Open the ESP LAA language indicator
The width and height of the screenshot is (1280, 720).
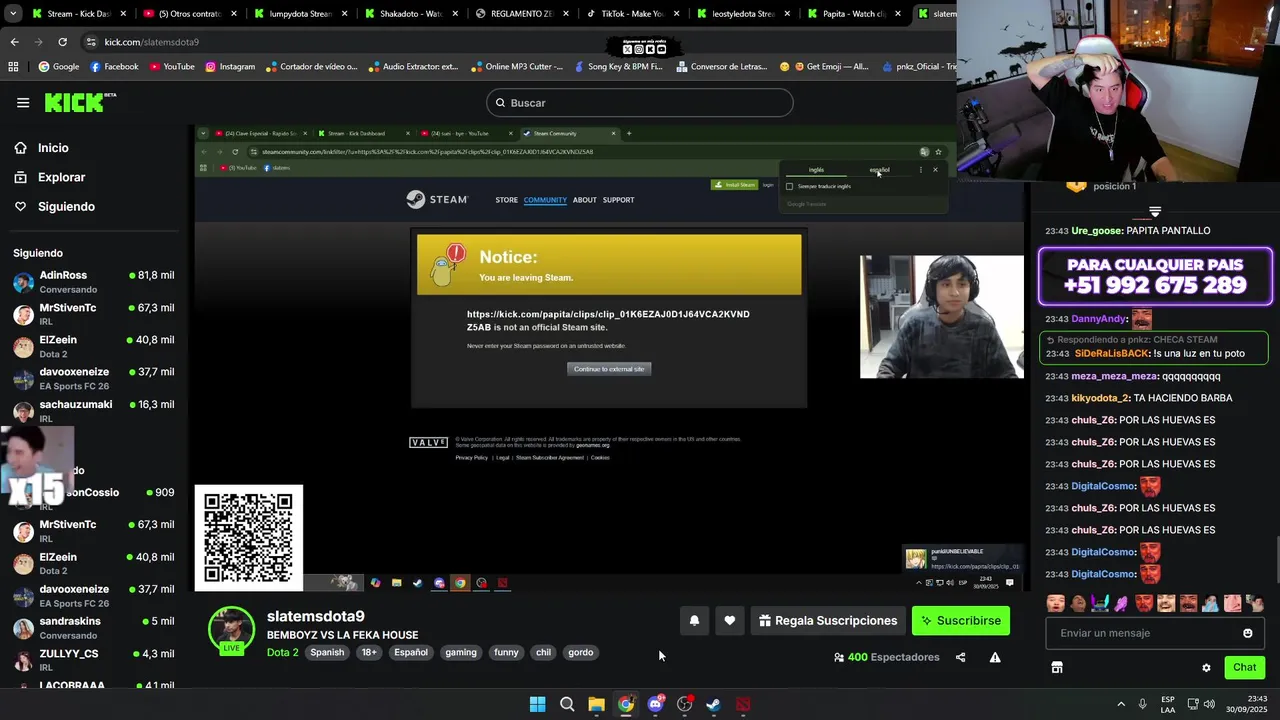click(x=1168, y=704)
